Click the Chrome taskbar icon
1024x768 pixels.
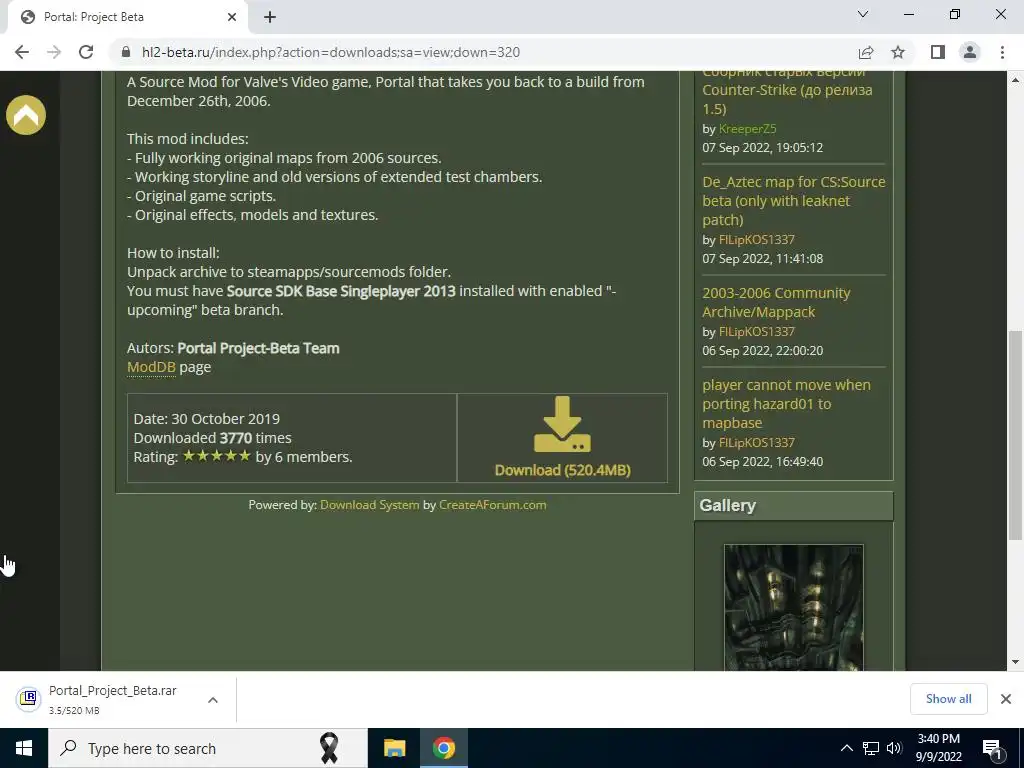(x=443, y=748)
